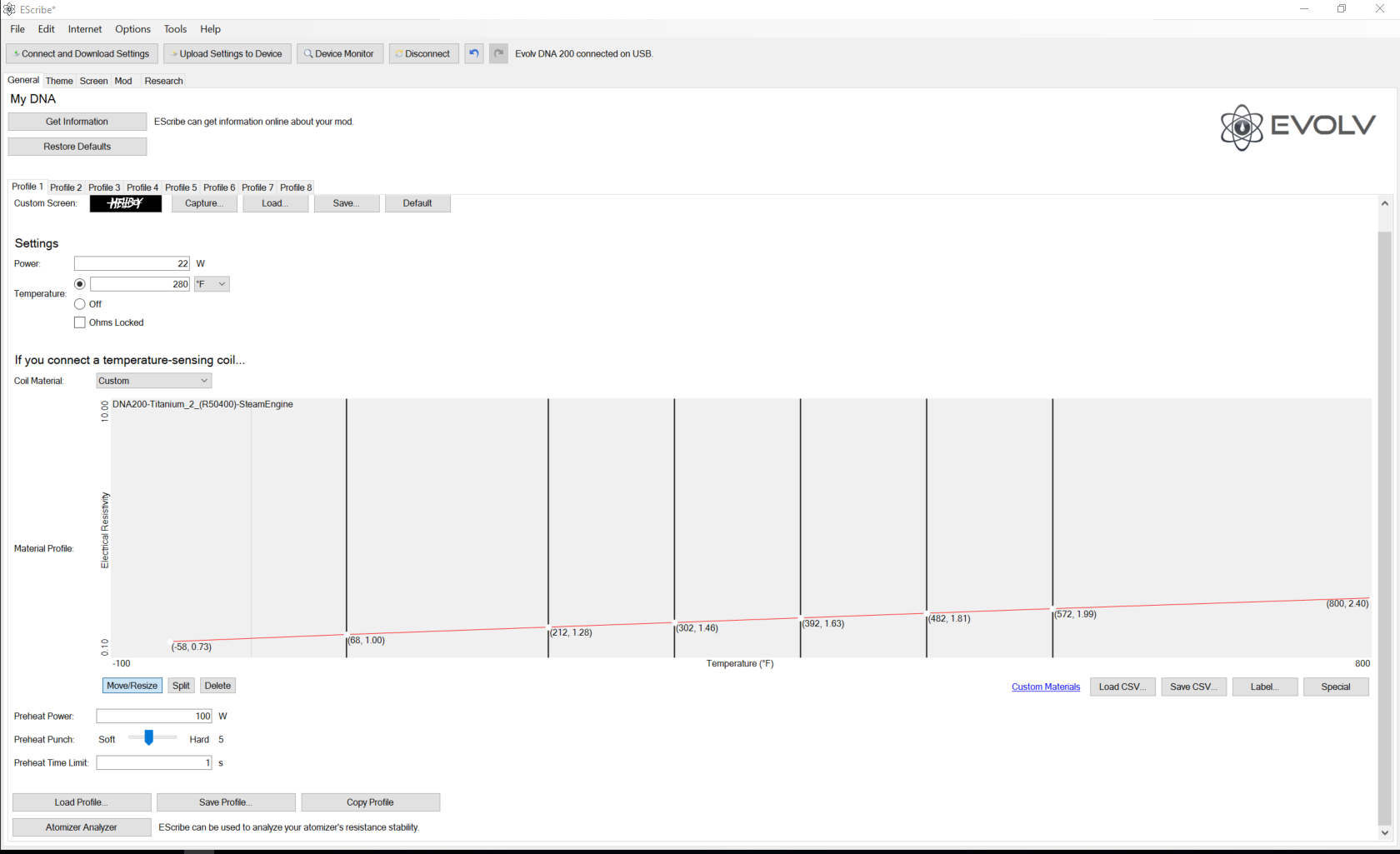Click the Atomizer Analyzer button
Viewport: 1400px width, 854px height.
coord(82,827)
